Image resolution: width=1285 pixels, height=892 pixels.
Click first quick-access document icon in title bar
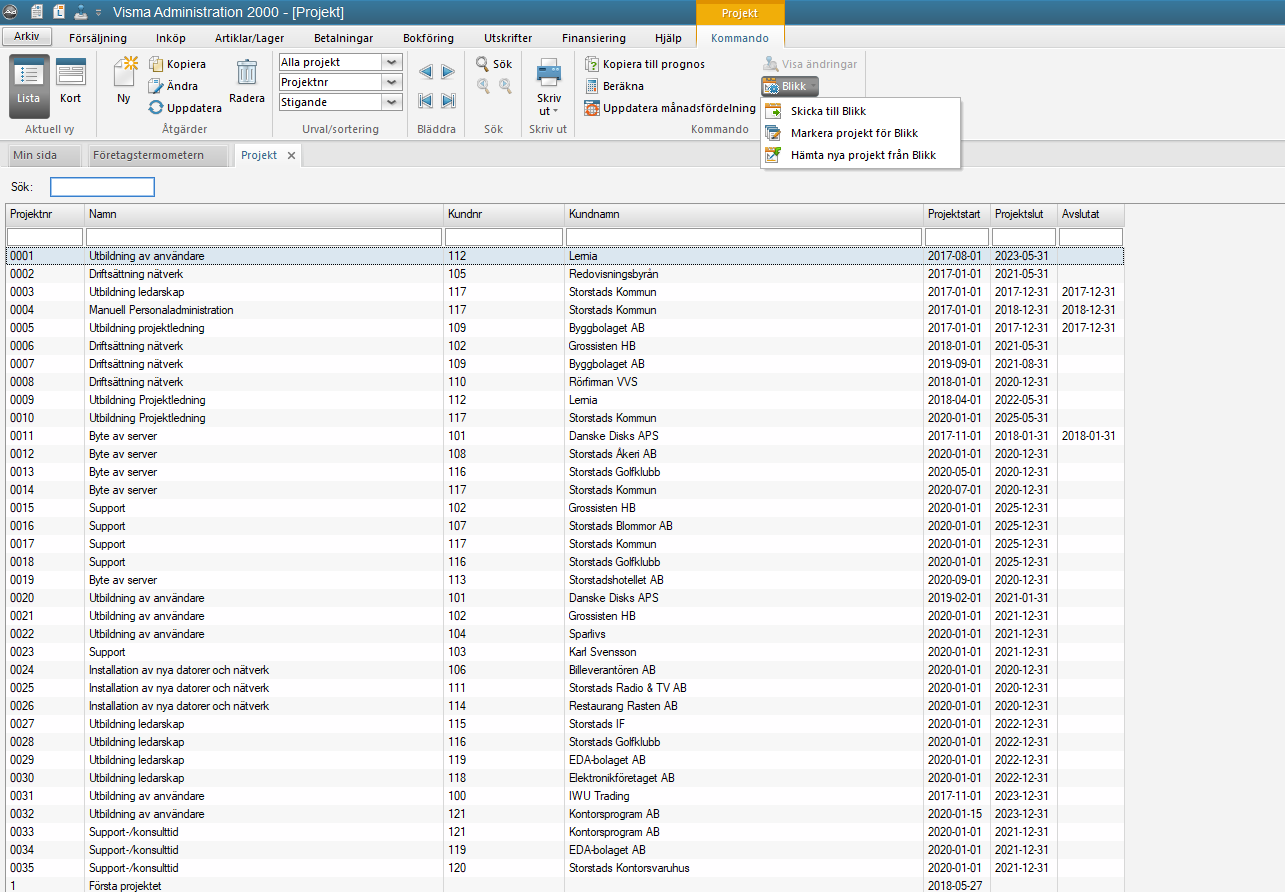tap(37, 12)
